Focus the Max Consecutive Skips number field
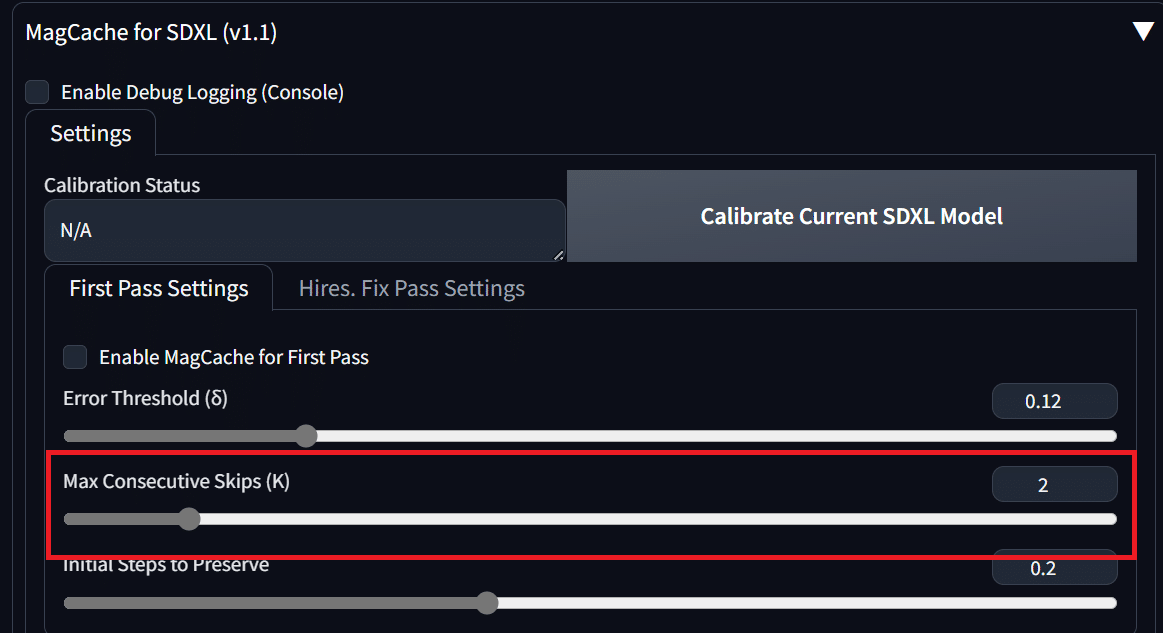Viewport: 1163px width, 633px height. [x=1054, y=485]
